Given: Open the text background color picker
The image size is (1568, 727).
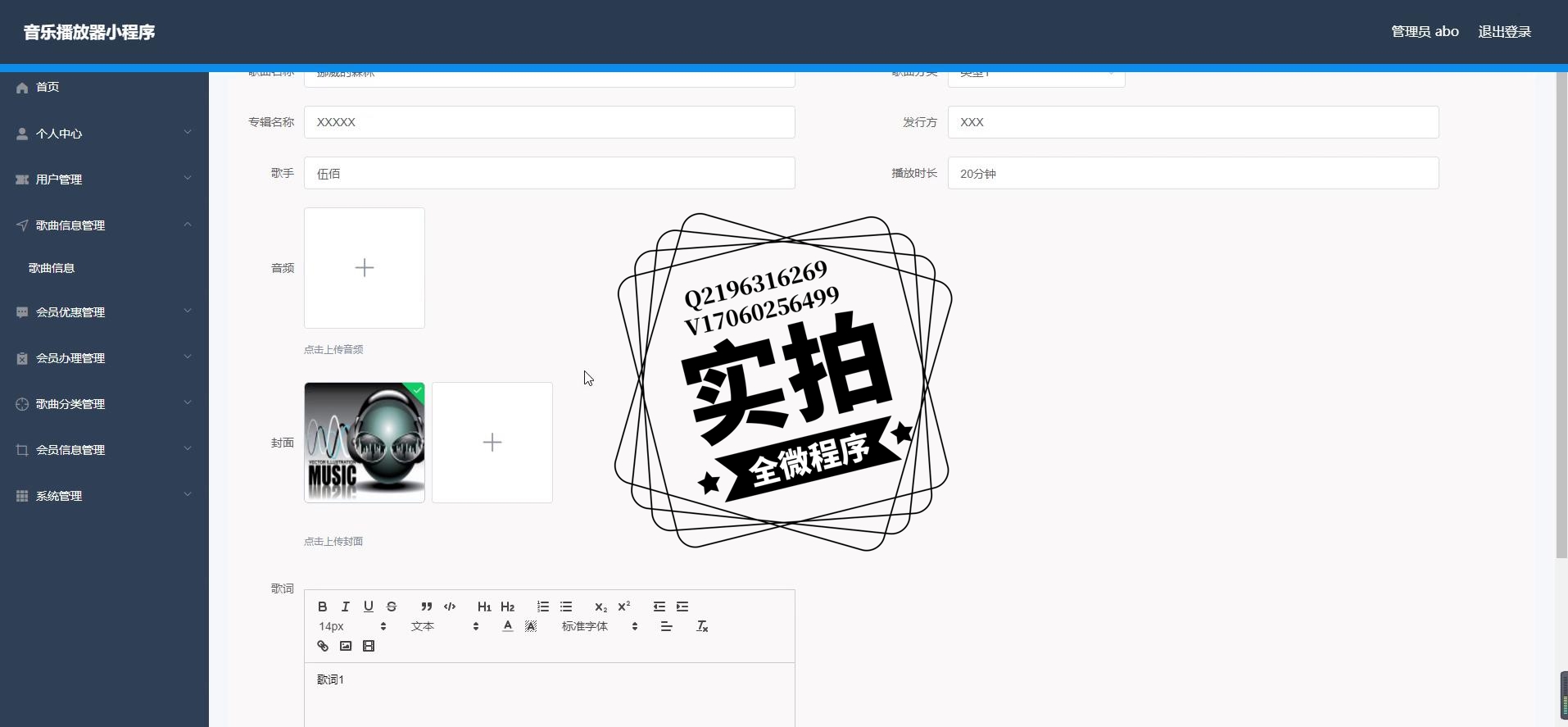Looking at the screenshot, I should click(531, 626).
